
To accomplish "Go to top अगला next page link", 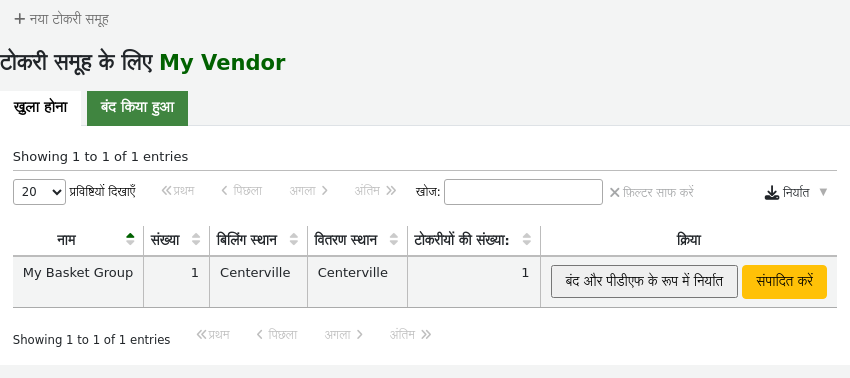I will click(x=308, y=191).
